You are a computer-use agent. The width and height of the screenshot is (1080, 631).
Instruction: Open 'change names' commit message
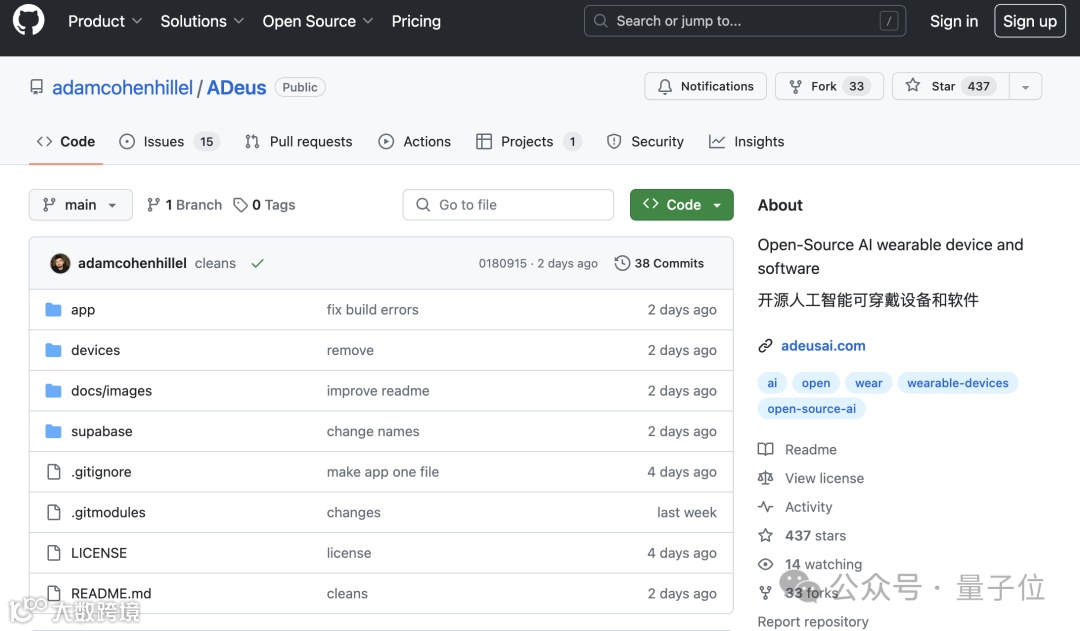coord(373,431)
